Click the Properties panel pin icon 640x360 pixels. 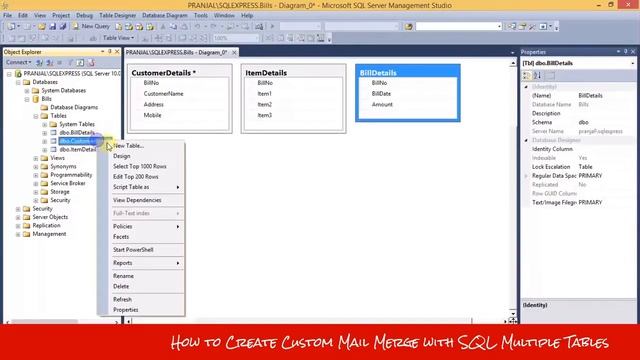click(x=625, y=52)
